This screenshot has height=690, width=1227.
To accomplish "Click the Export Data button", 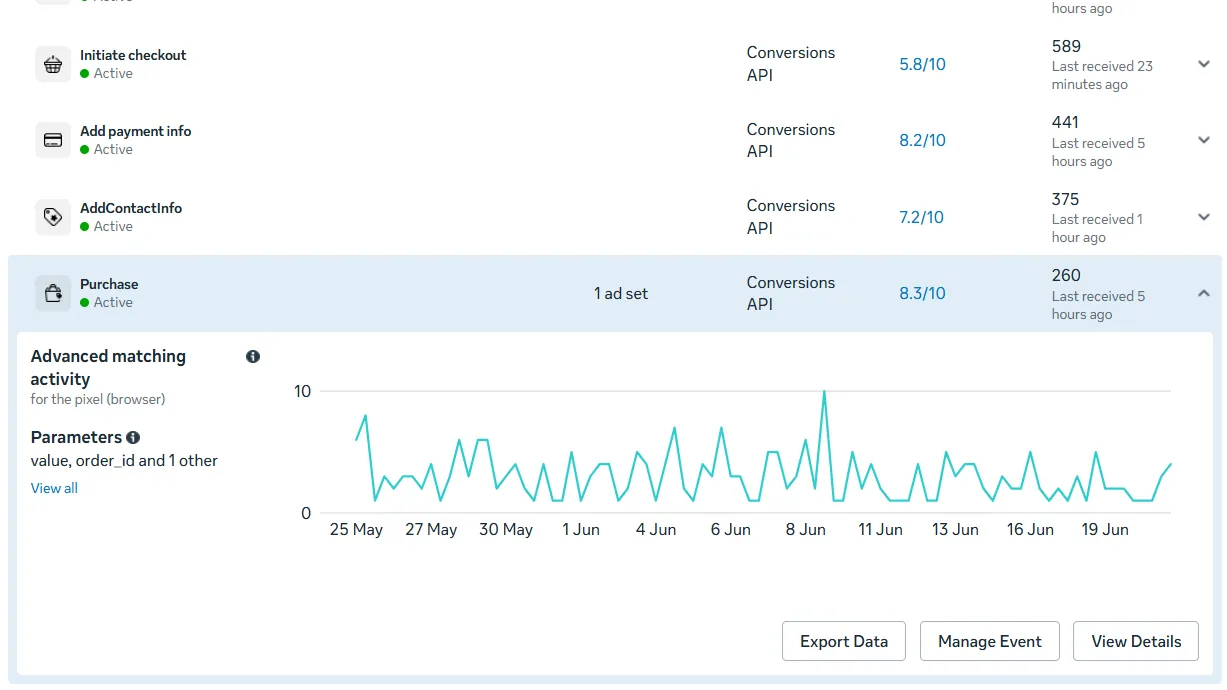I will pos(844,641).
